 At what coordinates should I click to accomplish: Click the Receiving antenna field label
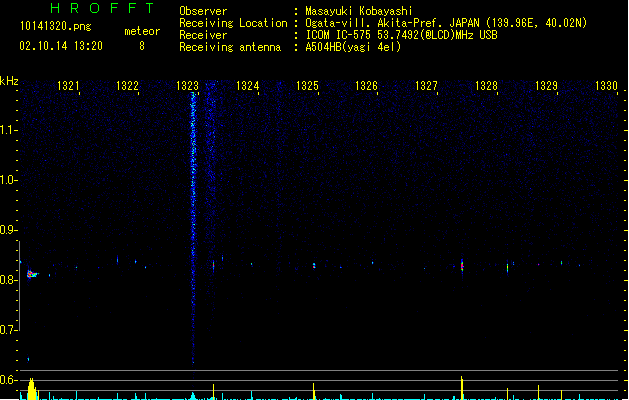point(230,47)
